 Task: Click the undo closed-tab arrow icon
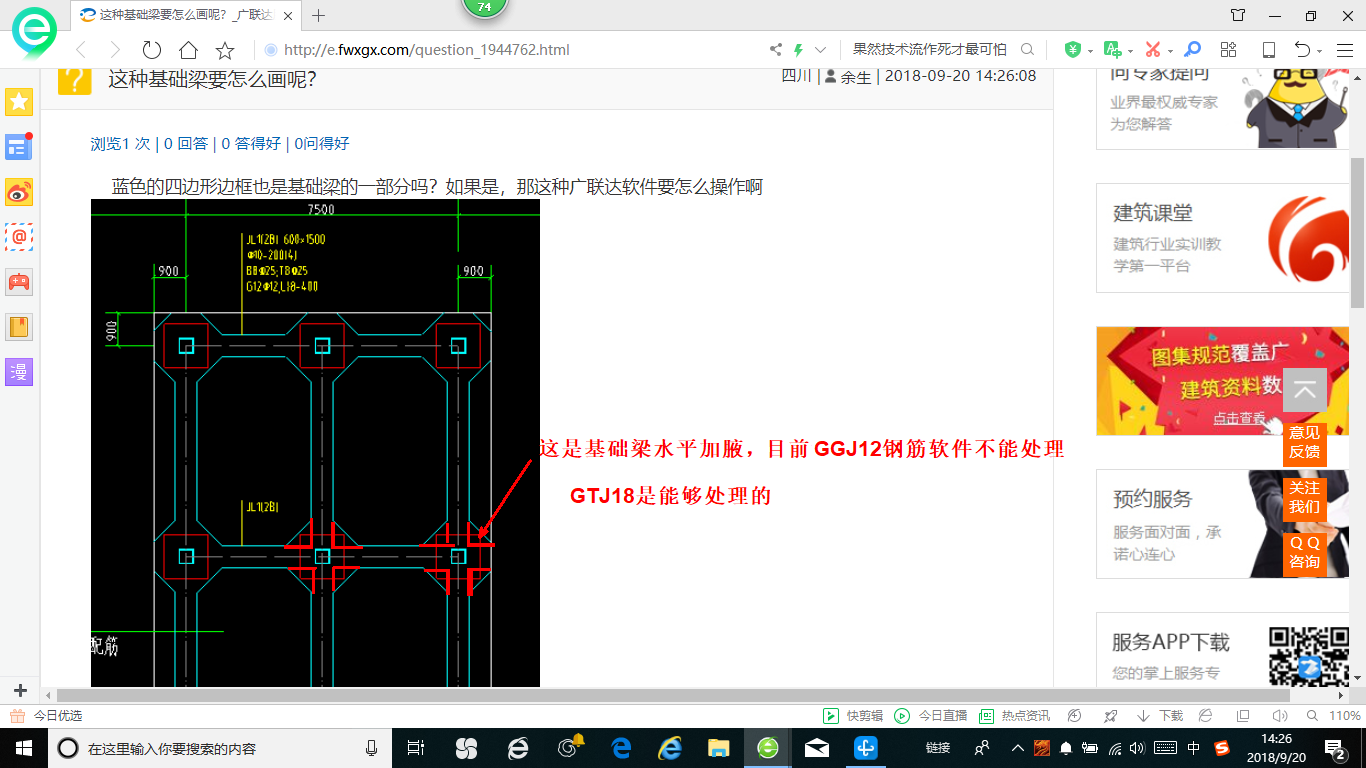[x=1302, y=49]
